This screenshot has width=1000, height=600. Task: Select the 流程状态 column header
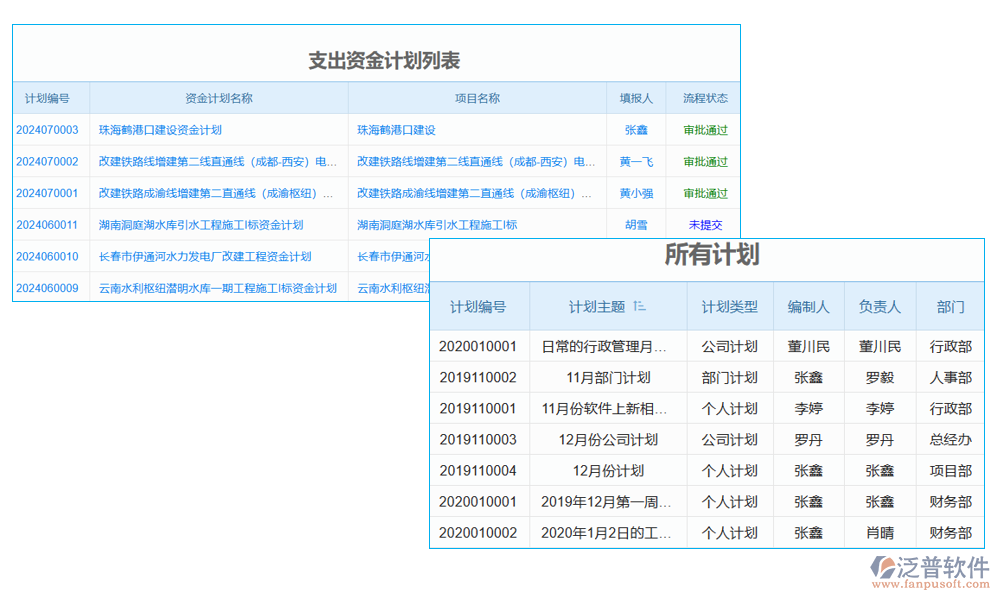(705, 97)
